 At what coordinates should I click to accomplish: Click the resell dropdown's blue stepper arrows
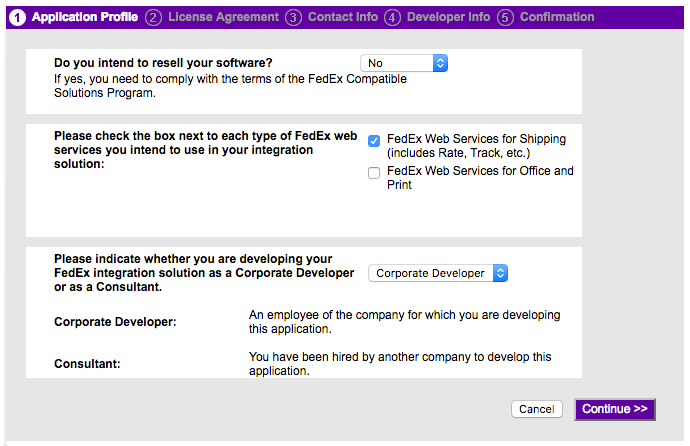440,63
